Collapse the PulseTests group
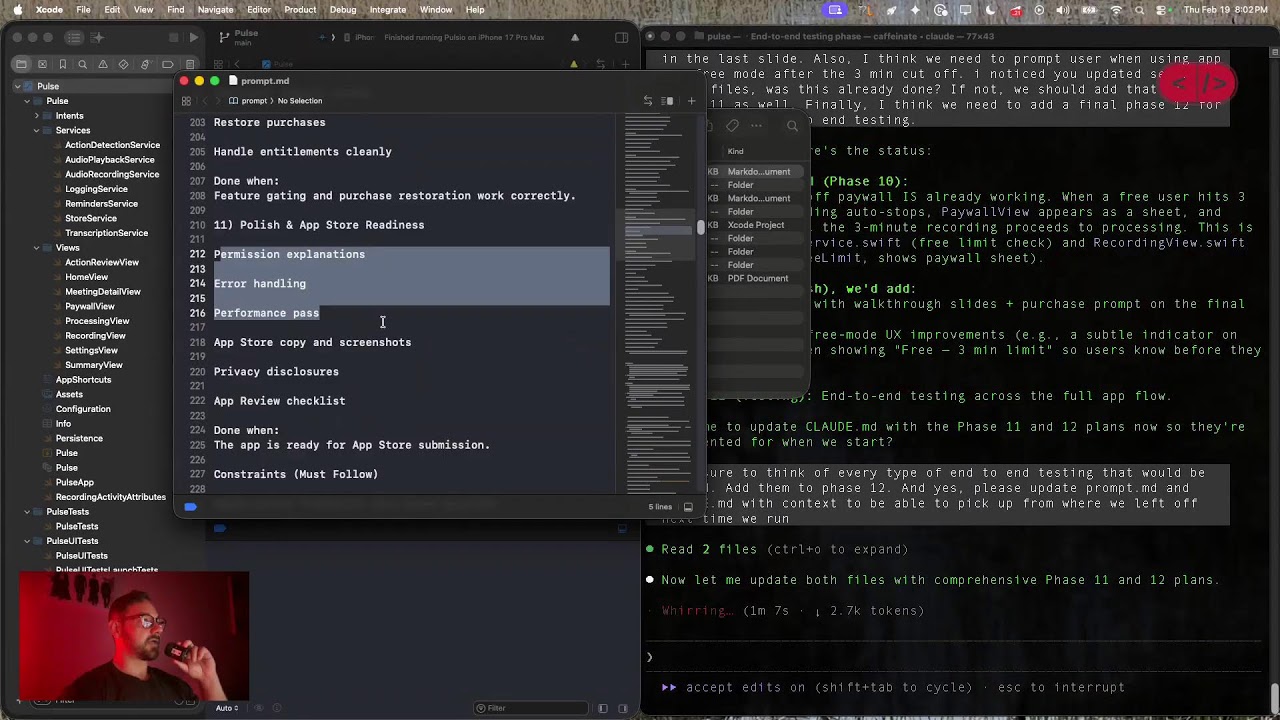Screen dimensions: 1280x720 tap(27, 512)
